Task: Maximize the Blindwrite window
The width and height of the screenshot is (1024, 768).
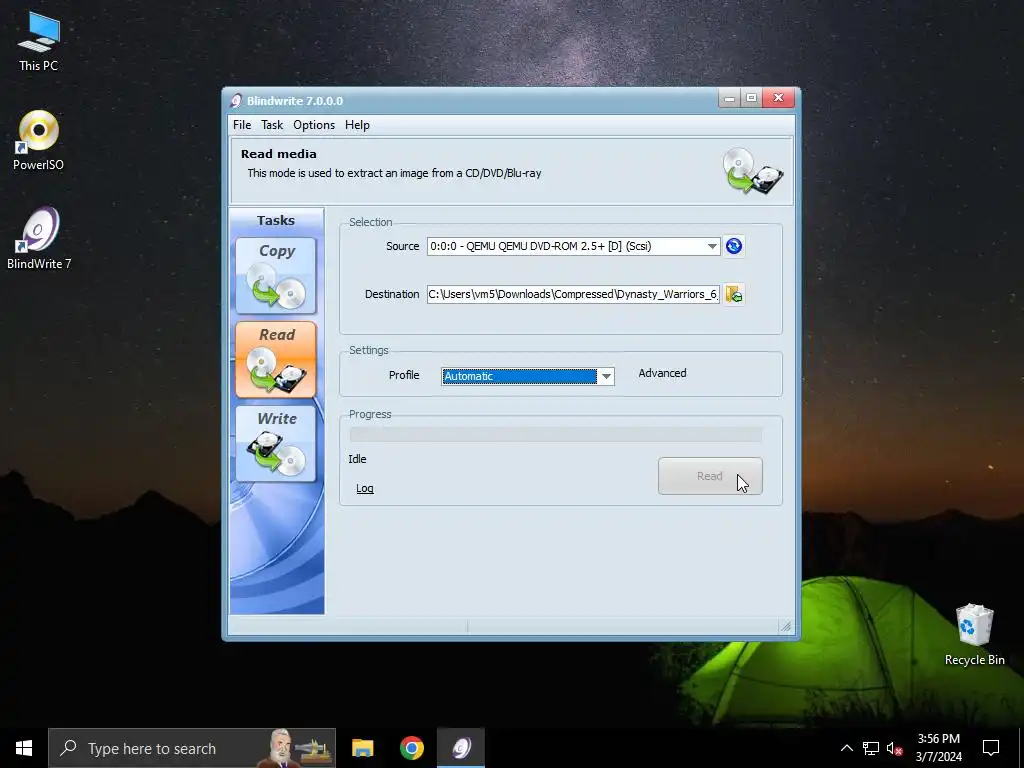Action: pyautogui.click(x=751, y=99)
